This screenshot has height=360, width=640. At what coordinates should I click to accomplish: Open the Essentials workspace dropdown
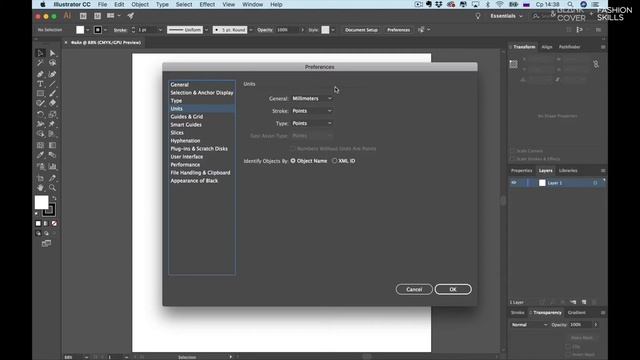[x=506, y=16]
